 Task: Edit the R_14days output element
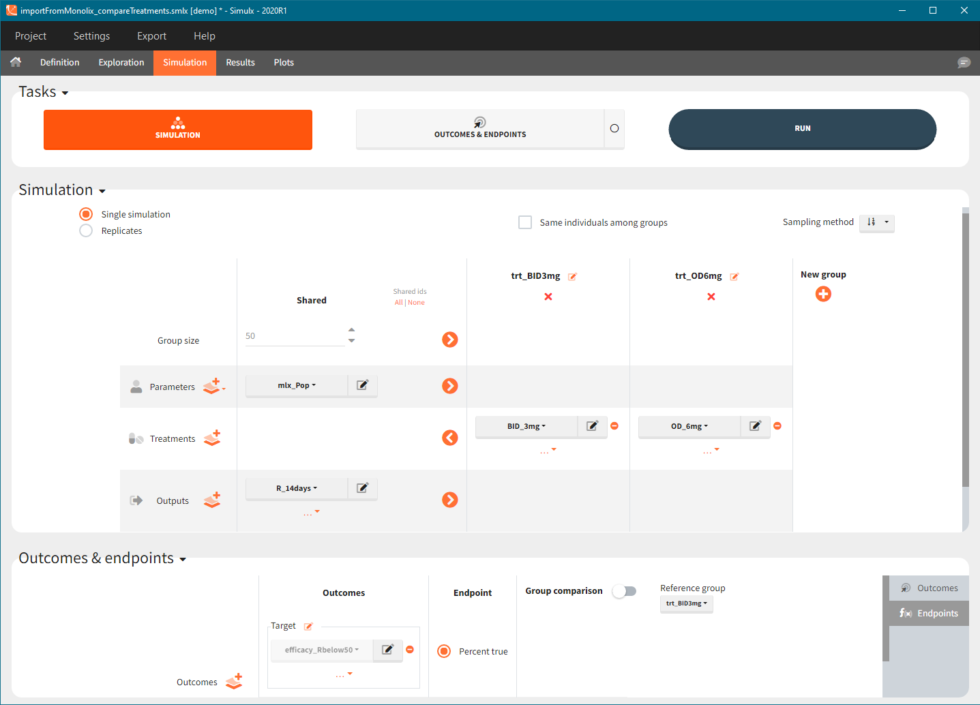click(362, 488)
